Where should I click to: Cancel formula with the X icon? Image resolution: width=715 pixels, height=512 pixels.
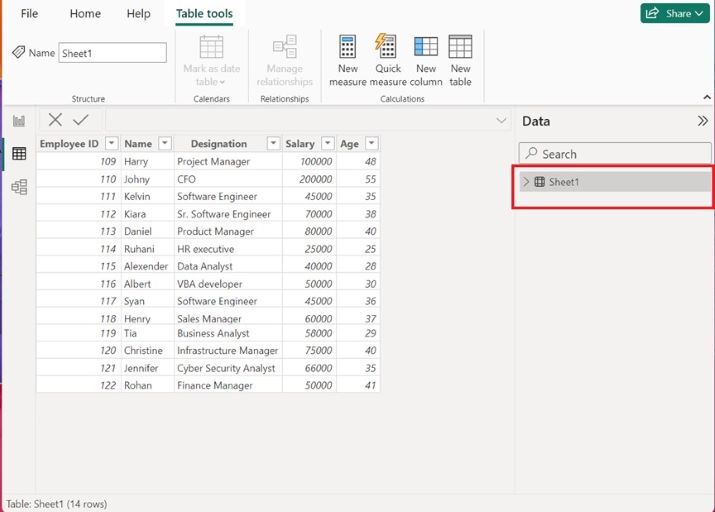click(55, 120)
